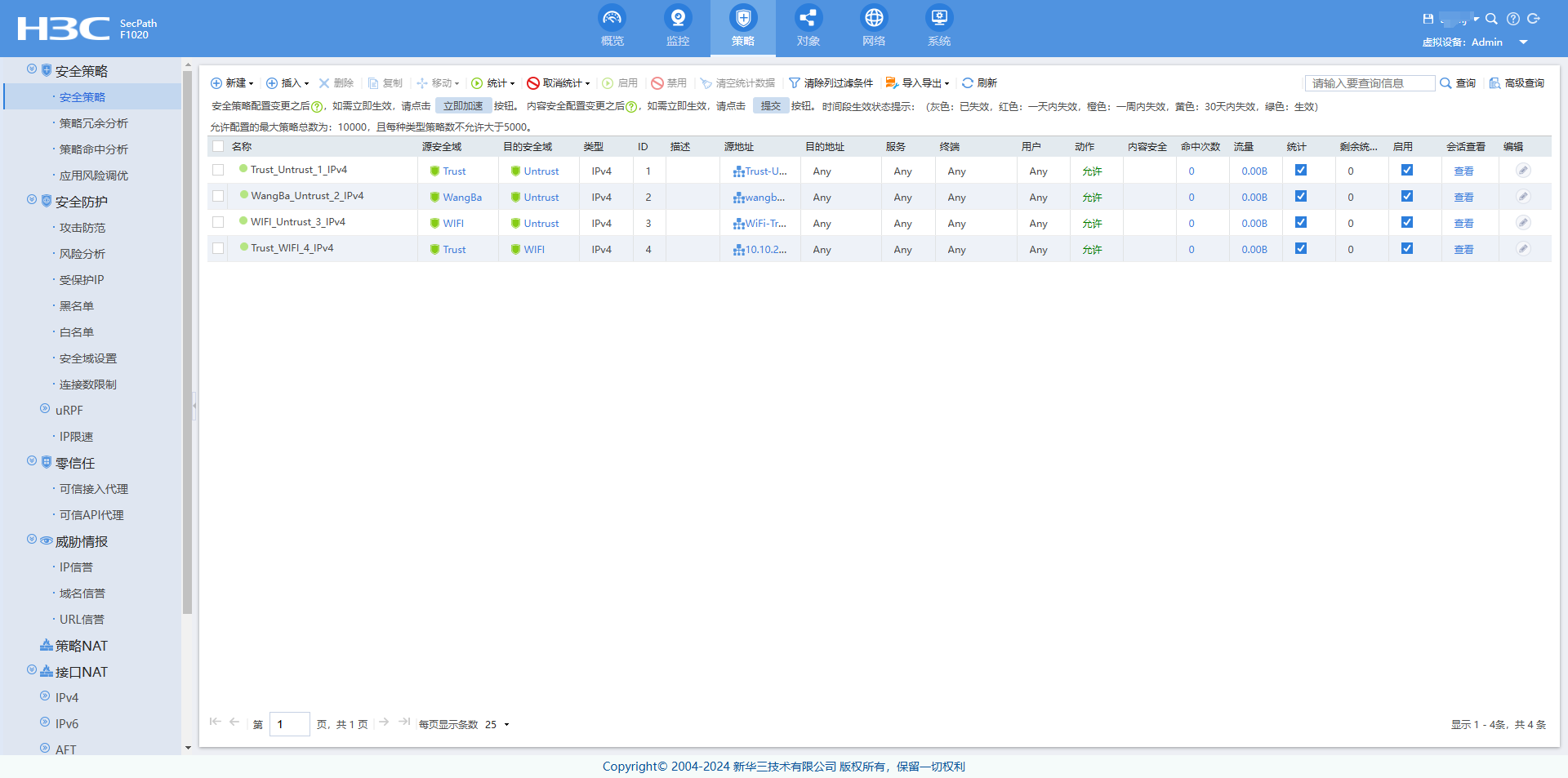The image size is (1568, 778).
Task: Click the next page arrow
Action: coord(384,722)
